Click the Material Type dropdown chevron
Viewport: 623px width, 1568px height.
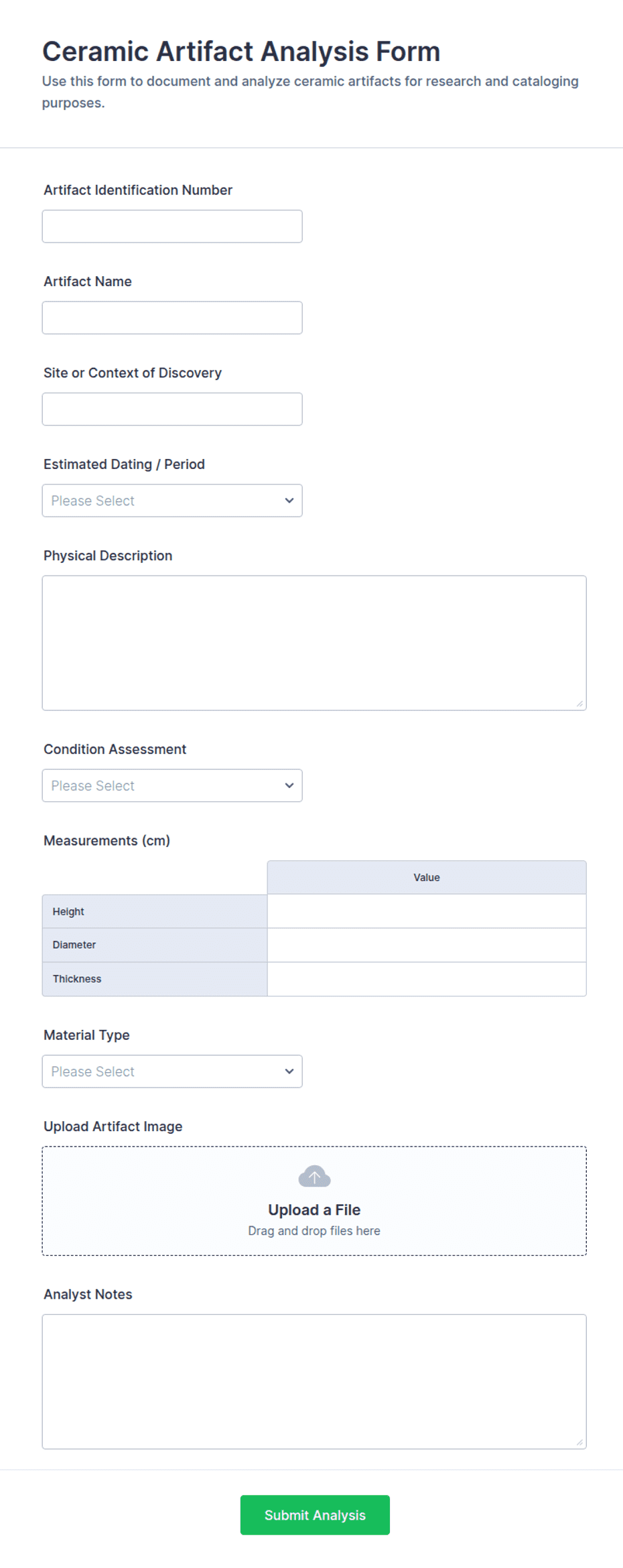pos(289,1071)
